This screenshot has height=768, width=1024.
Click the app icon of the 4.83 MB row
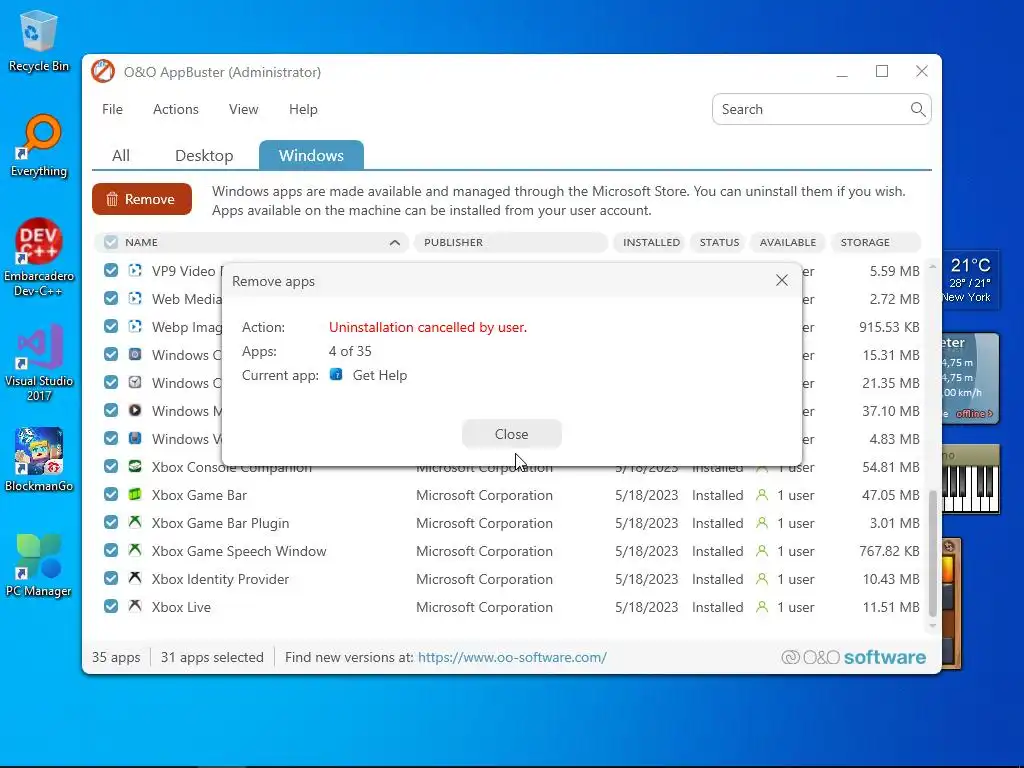(135, 438)
